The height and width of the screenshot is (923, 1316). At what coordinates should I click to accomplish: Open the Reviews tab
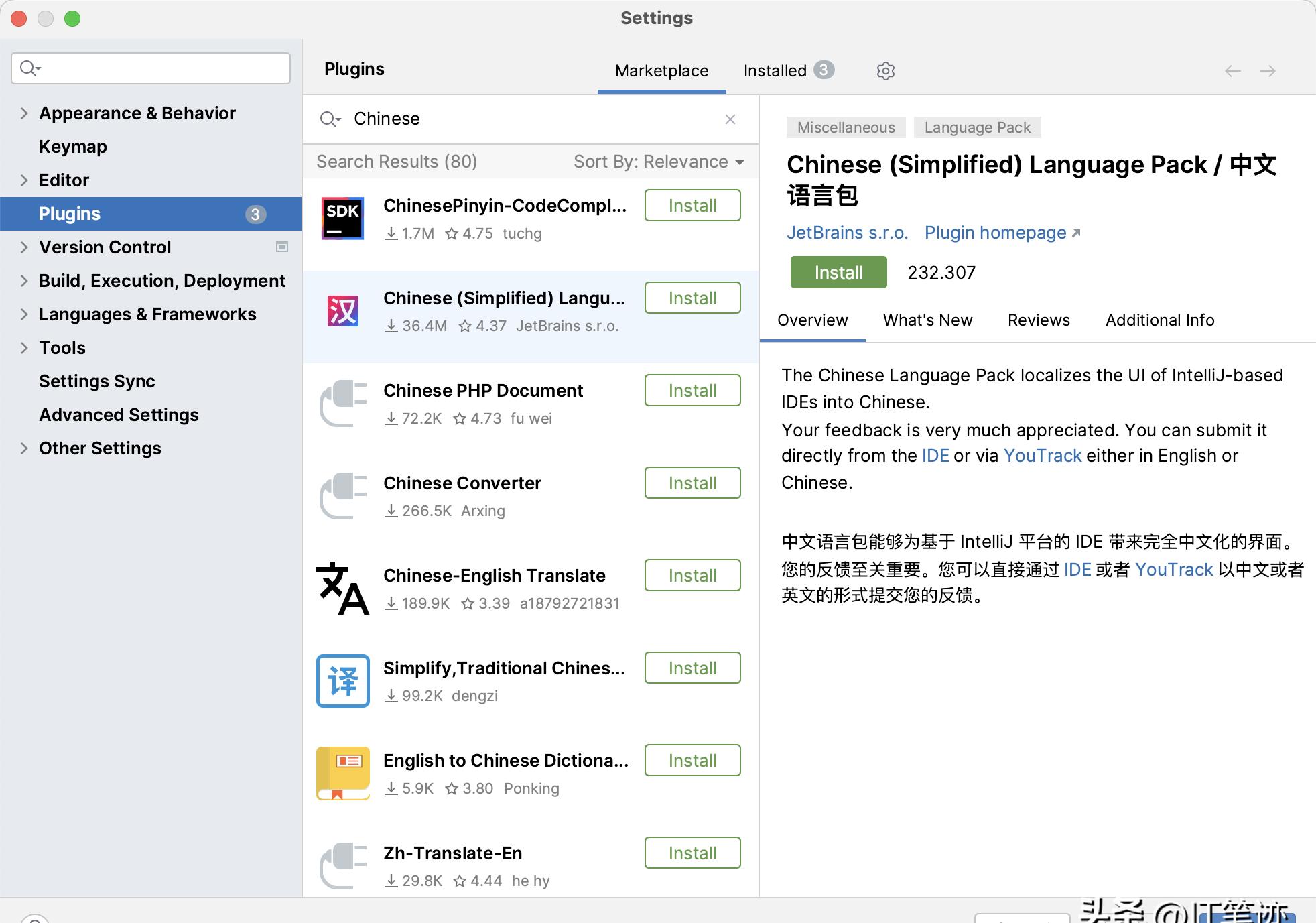click(1039, 320)
